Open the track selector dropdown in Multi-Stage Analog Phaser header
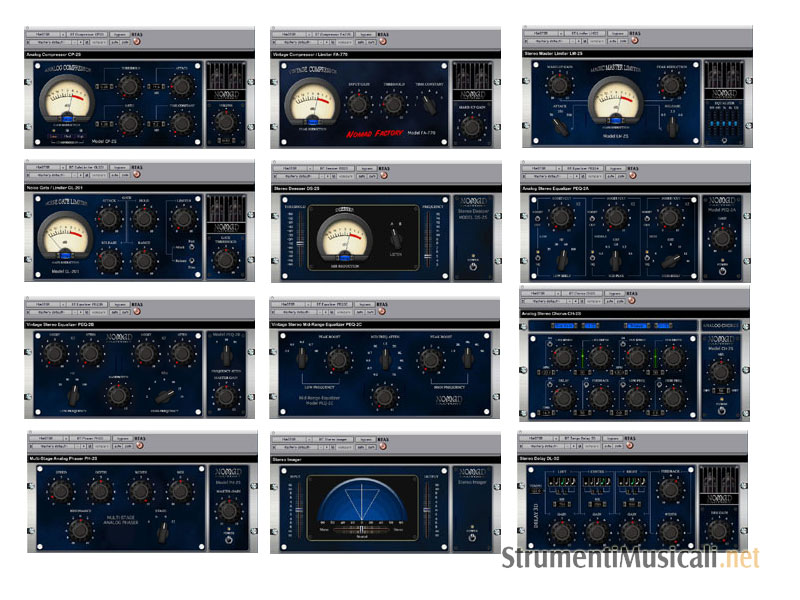Viewport: 800px width, 600px height. coord(44,437)
